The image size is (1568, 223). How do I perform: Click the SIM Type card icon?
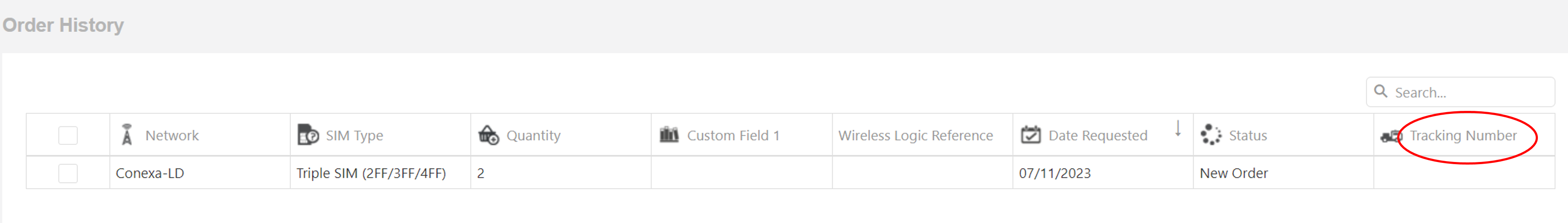pos(308,135)
